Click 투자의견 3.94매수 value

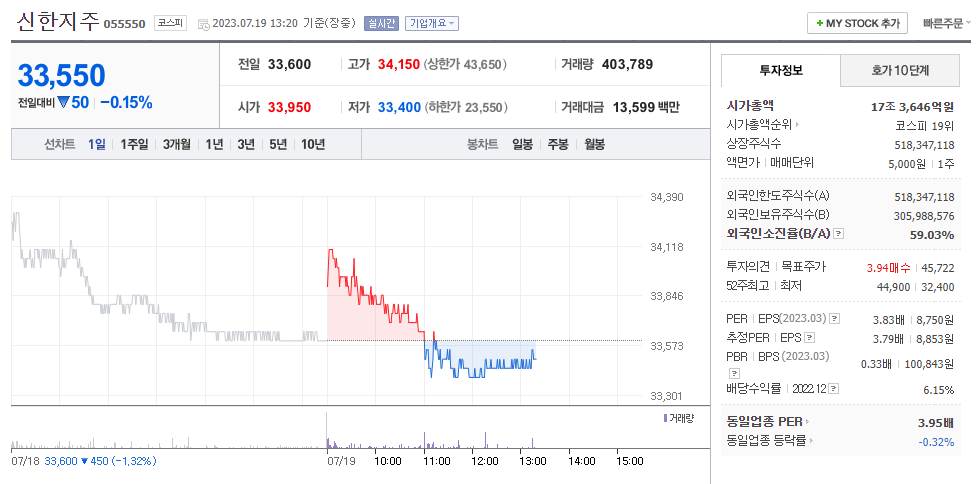click(889, 268)
